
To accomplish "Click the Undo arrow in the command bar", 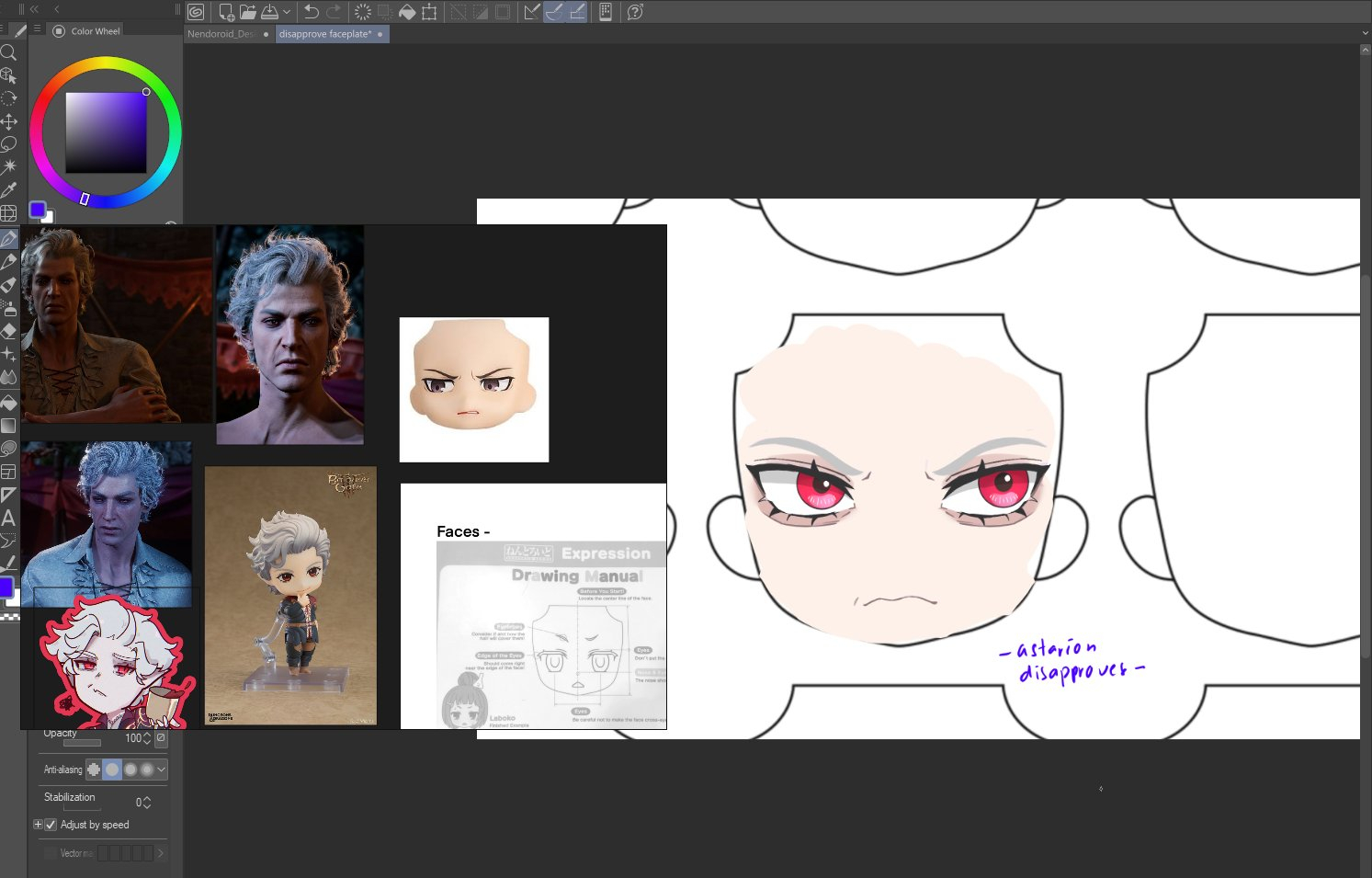I will (x=312, y=12).
